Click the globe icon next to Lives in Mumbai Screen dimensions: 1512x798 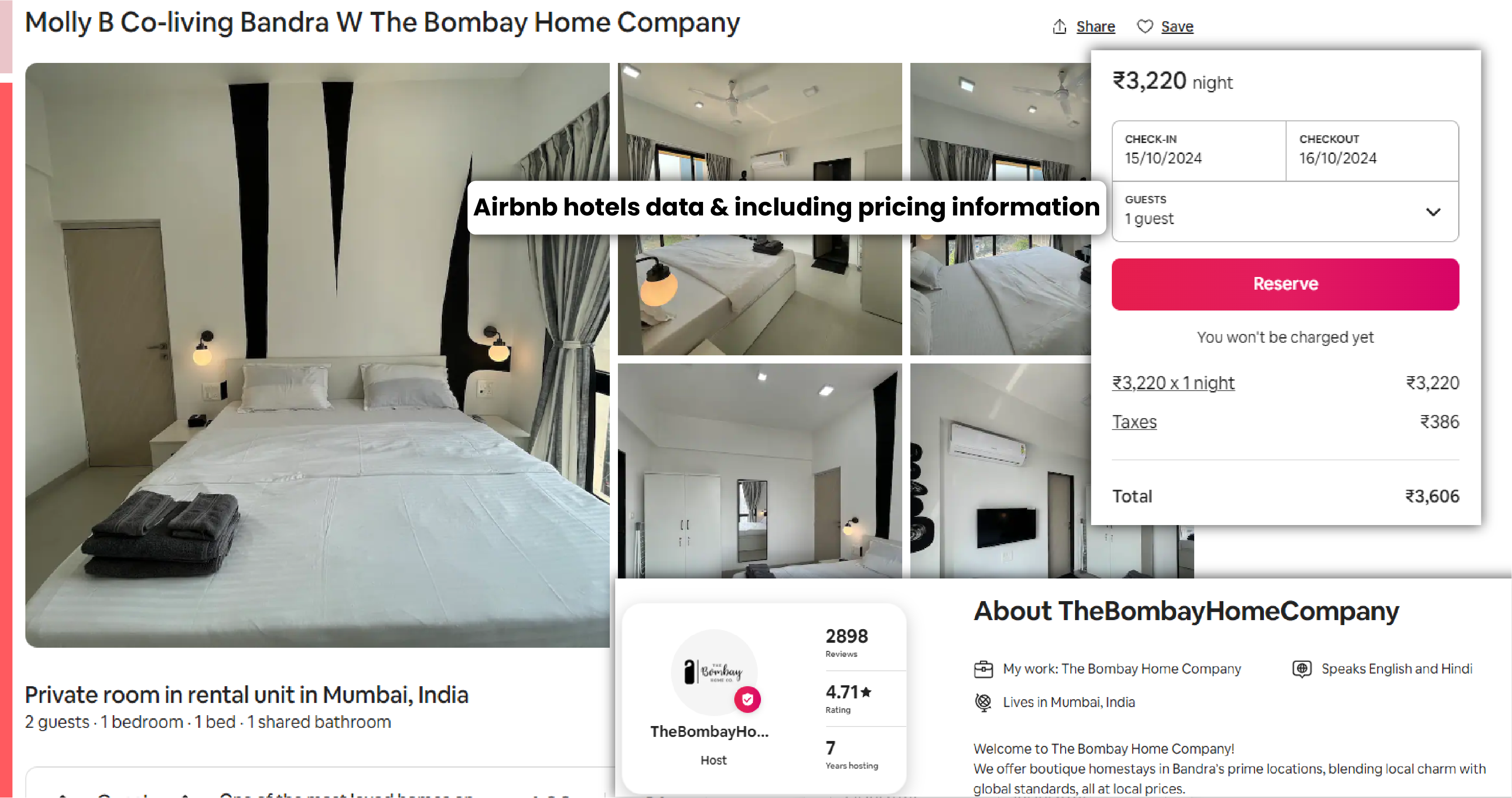tap(983, 702)
